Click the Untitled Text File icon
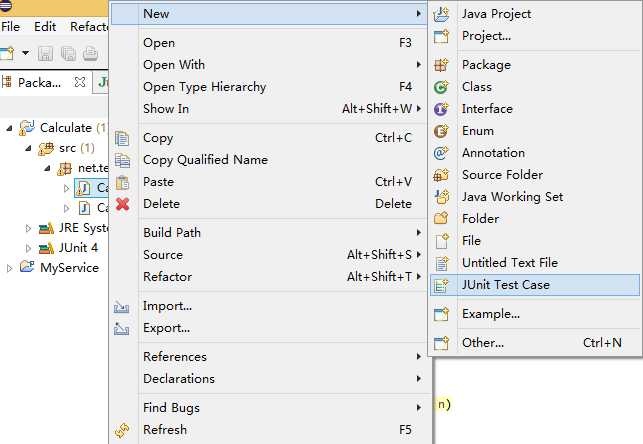Viewport: 643px width, 444px height. coord(441,263)
